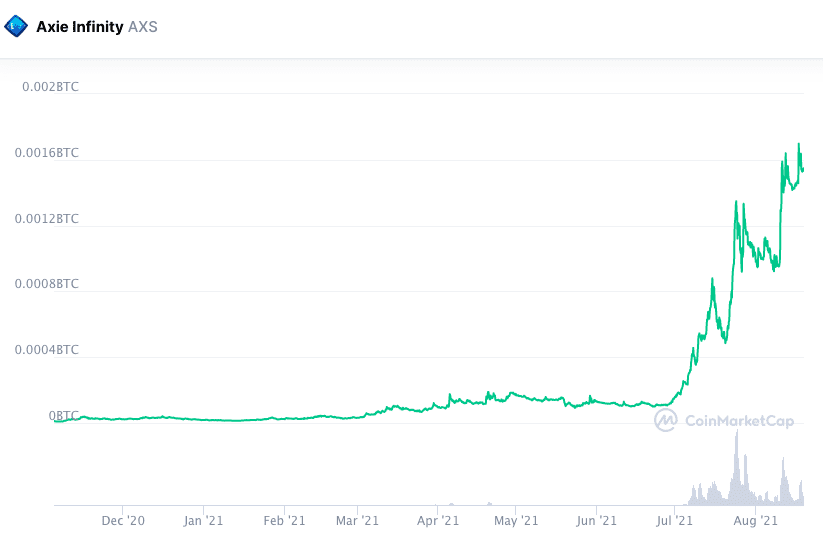Click the May '21 timeline marker
The width and height of the screenshot is (823, 543).
(517, 521)
